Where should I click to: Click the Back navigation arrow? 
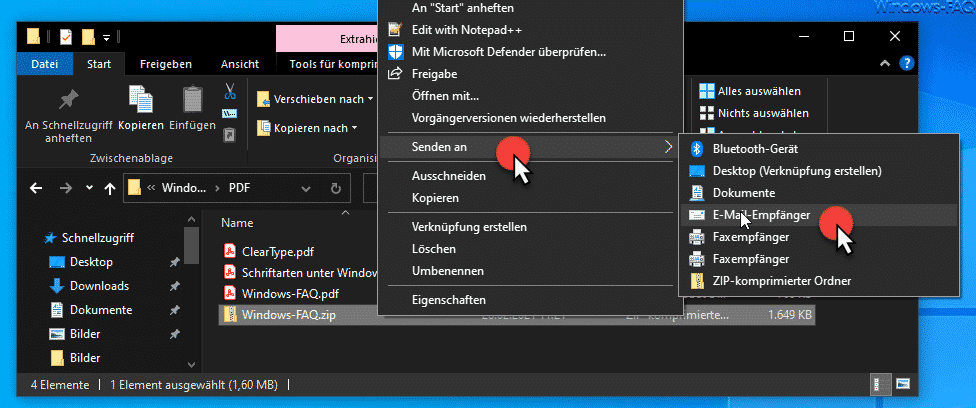pos(36,188)
